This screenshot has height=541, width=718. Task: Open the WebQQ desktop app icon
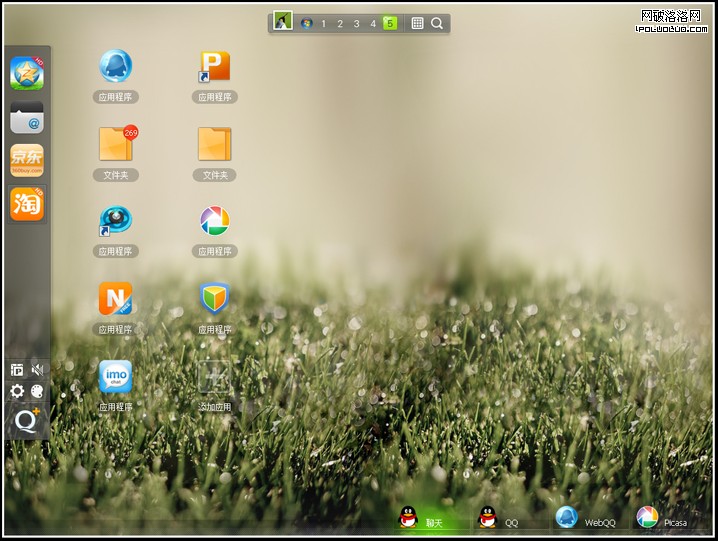(x=115, y=66)
